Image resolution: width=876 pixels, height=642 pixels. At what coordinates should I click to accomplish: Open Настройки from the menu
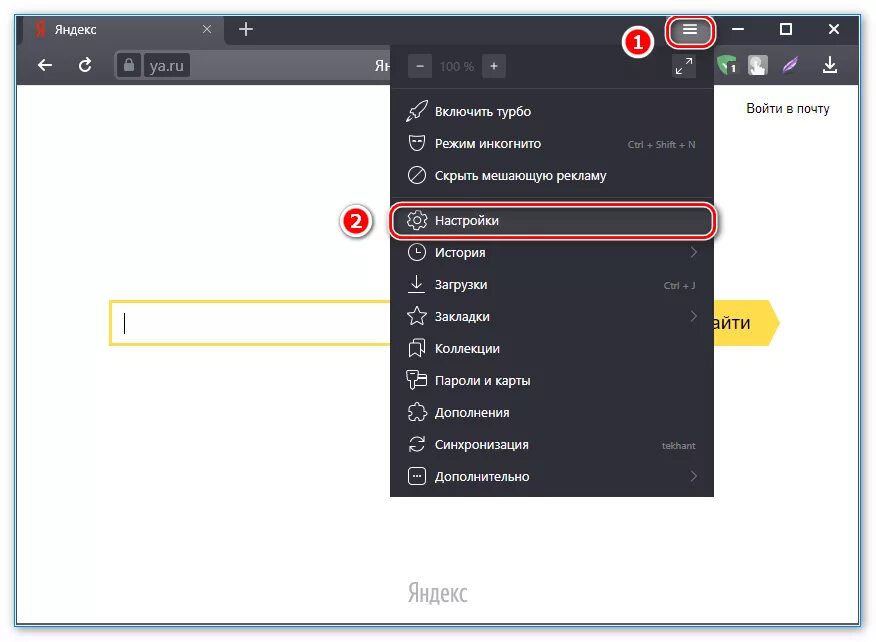tap(552, 221)
